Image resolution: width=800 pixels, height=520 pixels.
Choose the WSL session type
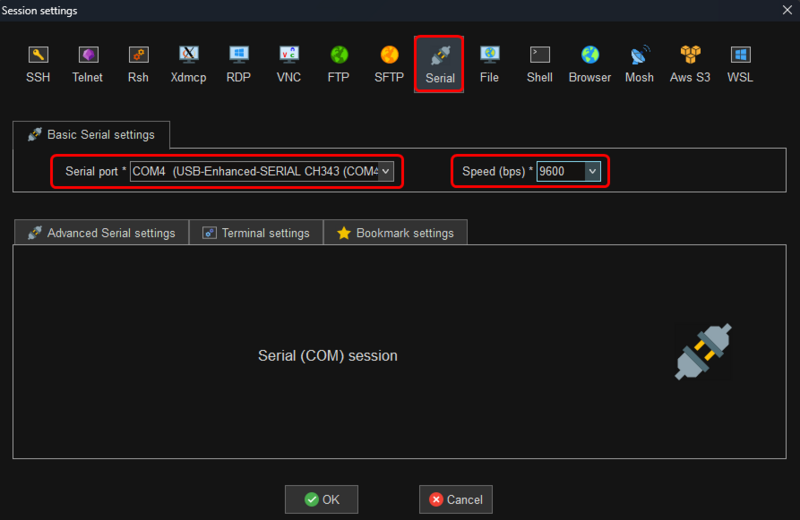[x=740, y=64]
